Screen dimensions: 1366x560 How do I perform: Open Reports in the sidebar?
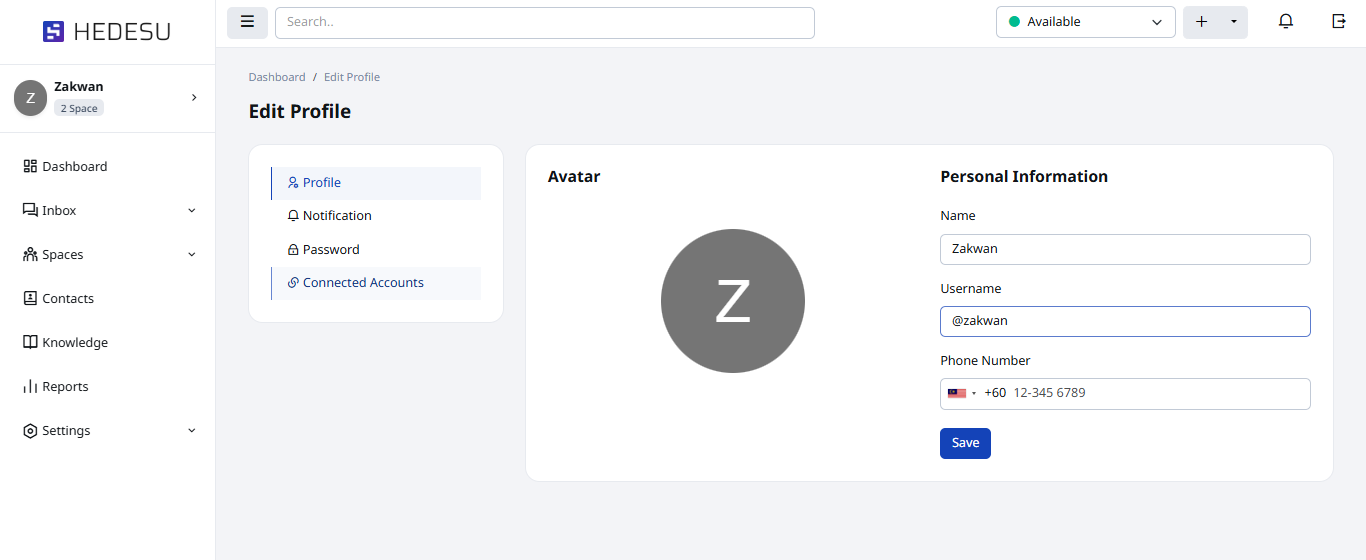coord(65,387)
